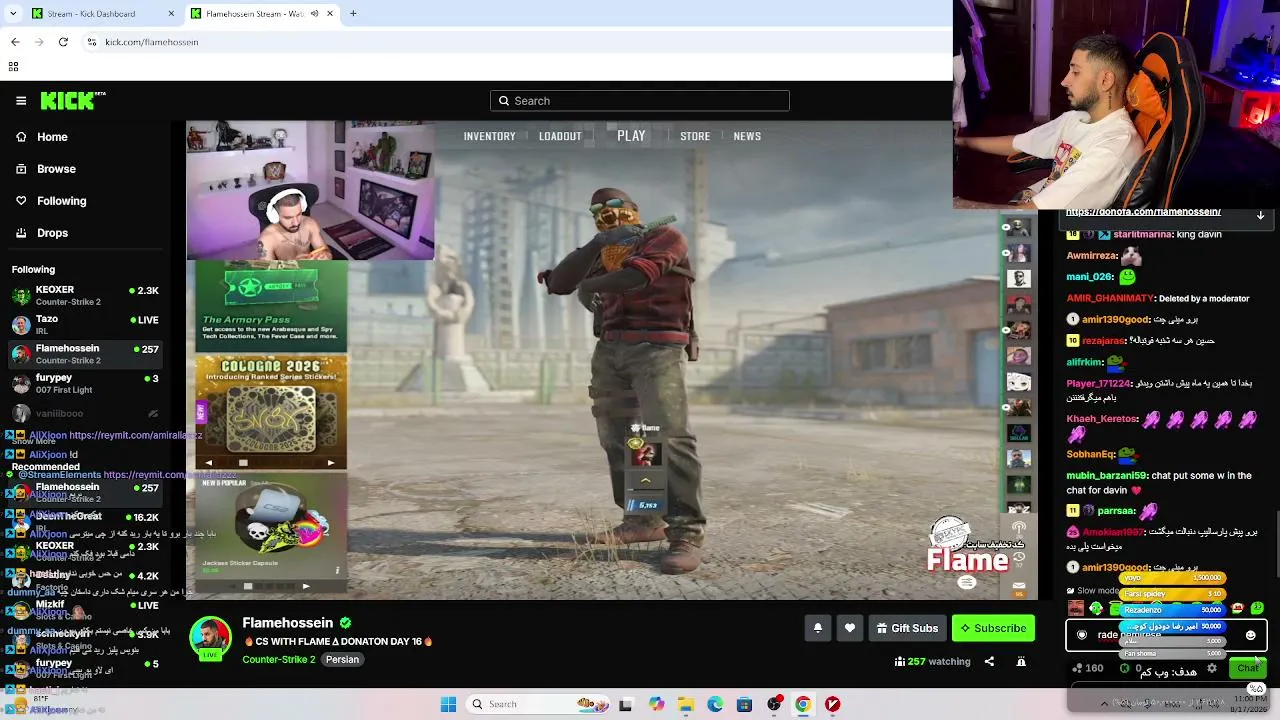View site information icon in address bar
1280x720 pixels.
[x=92, y=42]
